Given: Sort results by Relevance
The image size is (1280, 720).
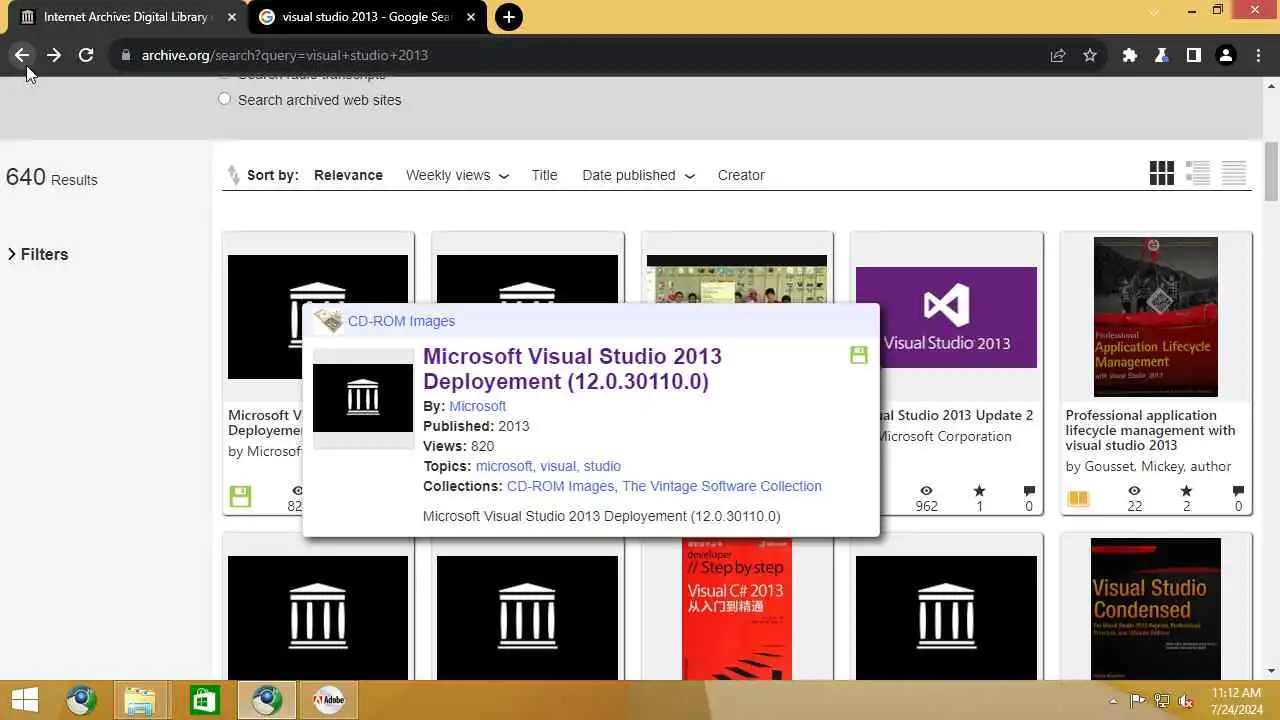Looking at the screenshot, I should tap(348, 175).
